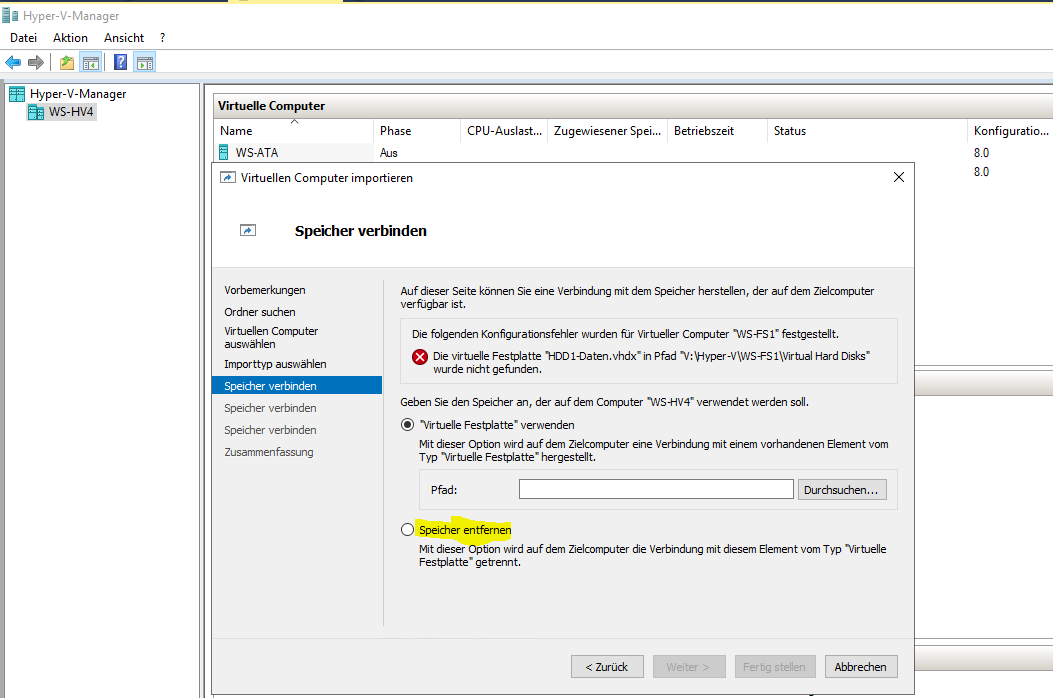Click the Pfad input field
Screen dimensions: 1053x698
pos(656,489)
